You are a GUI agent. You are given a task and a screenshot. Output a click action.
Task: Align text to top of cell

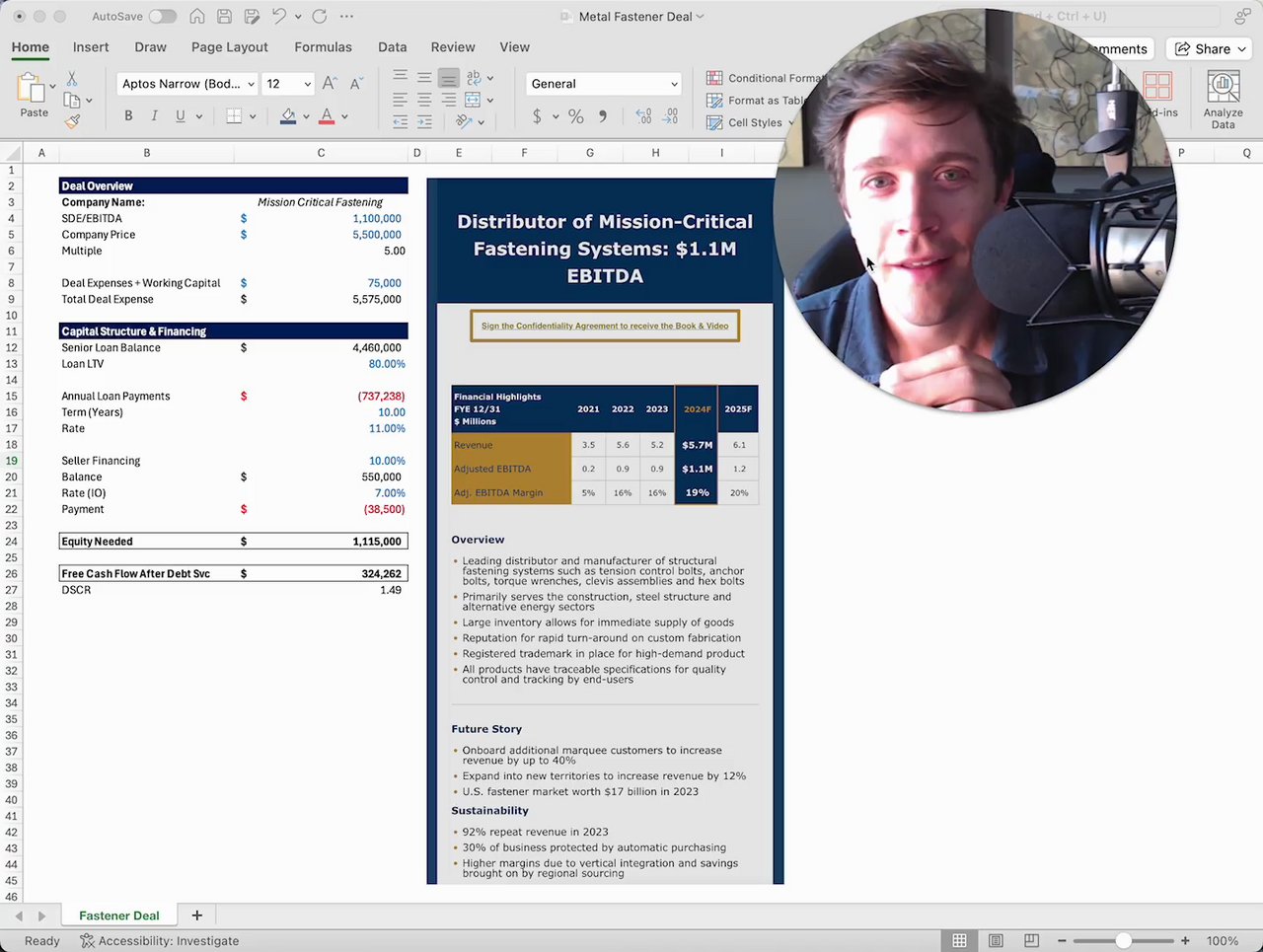(x=400, y=77)
